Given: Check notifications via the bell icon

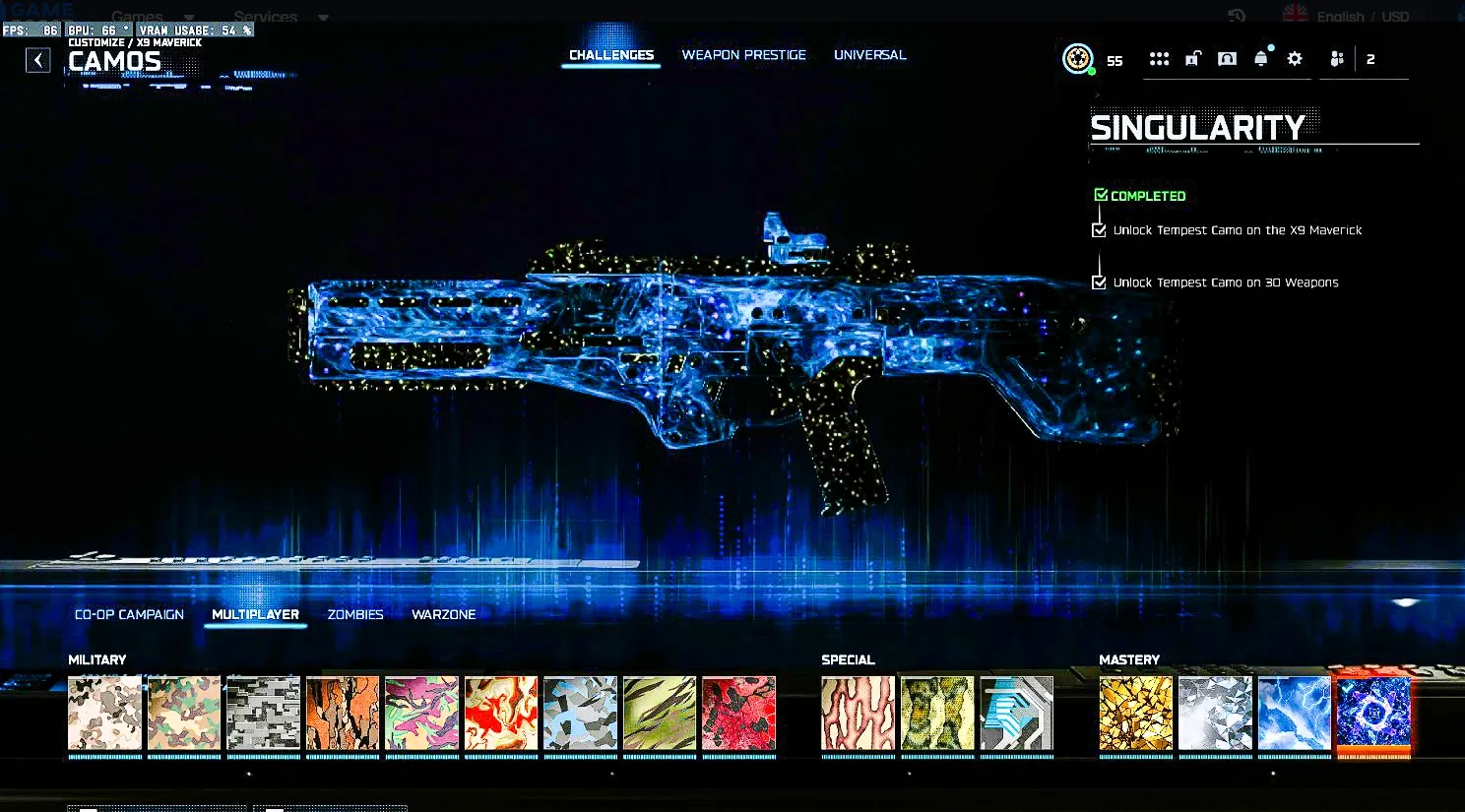Looking at the screenshot, I should coord(1260,58).
